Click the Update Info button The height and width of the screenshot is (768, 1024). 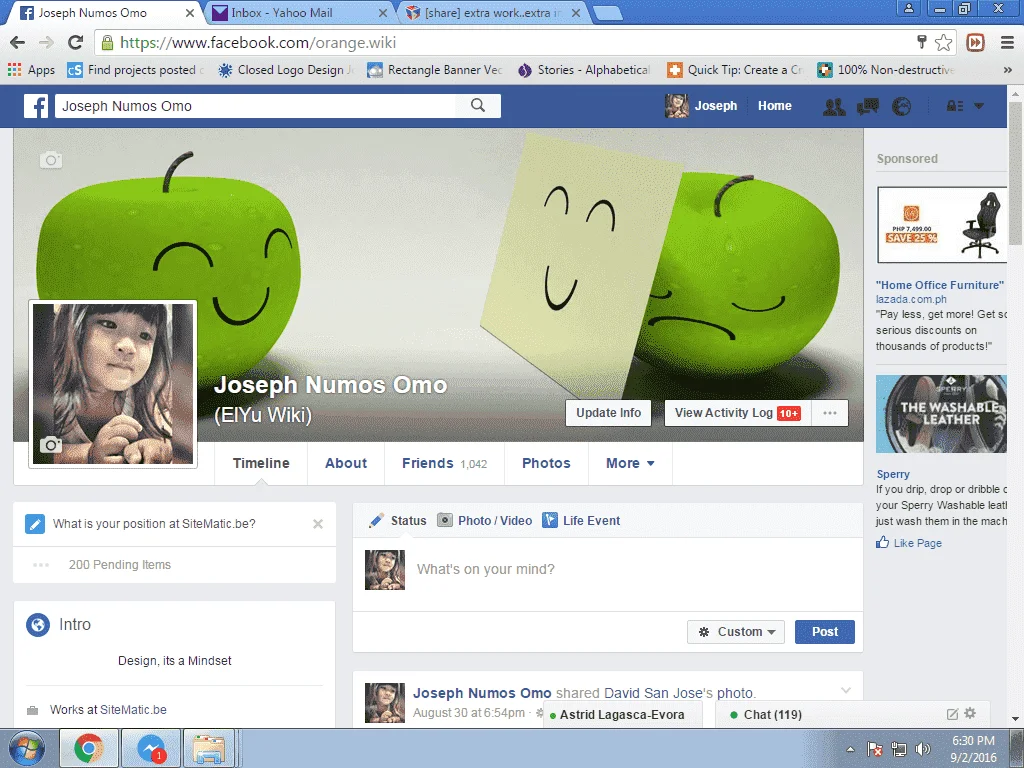pos(609,413)
